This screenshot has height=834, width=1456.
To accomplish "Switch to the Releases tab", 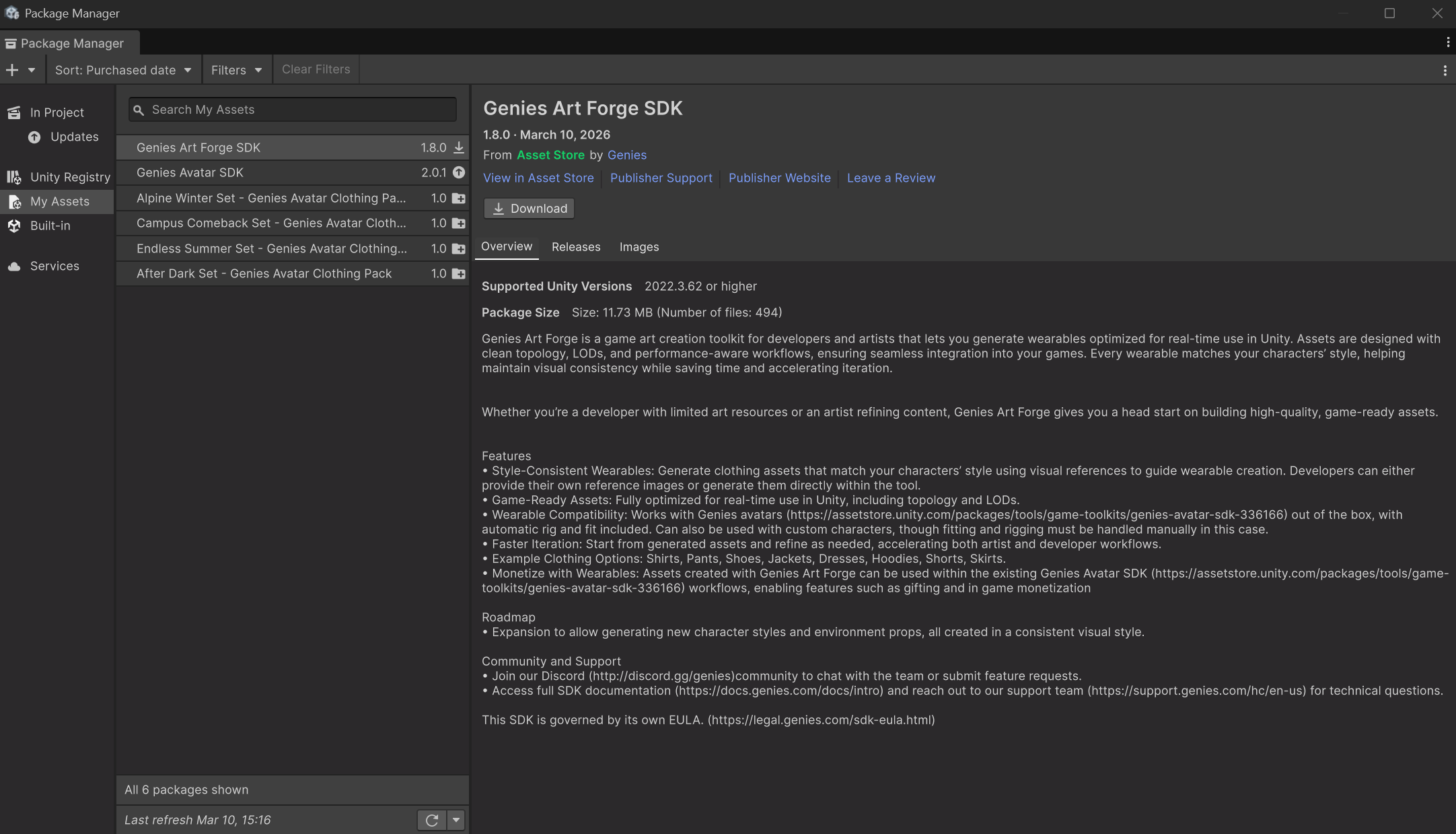I will click(575, 246).
